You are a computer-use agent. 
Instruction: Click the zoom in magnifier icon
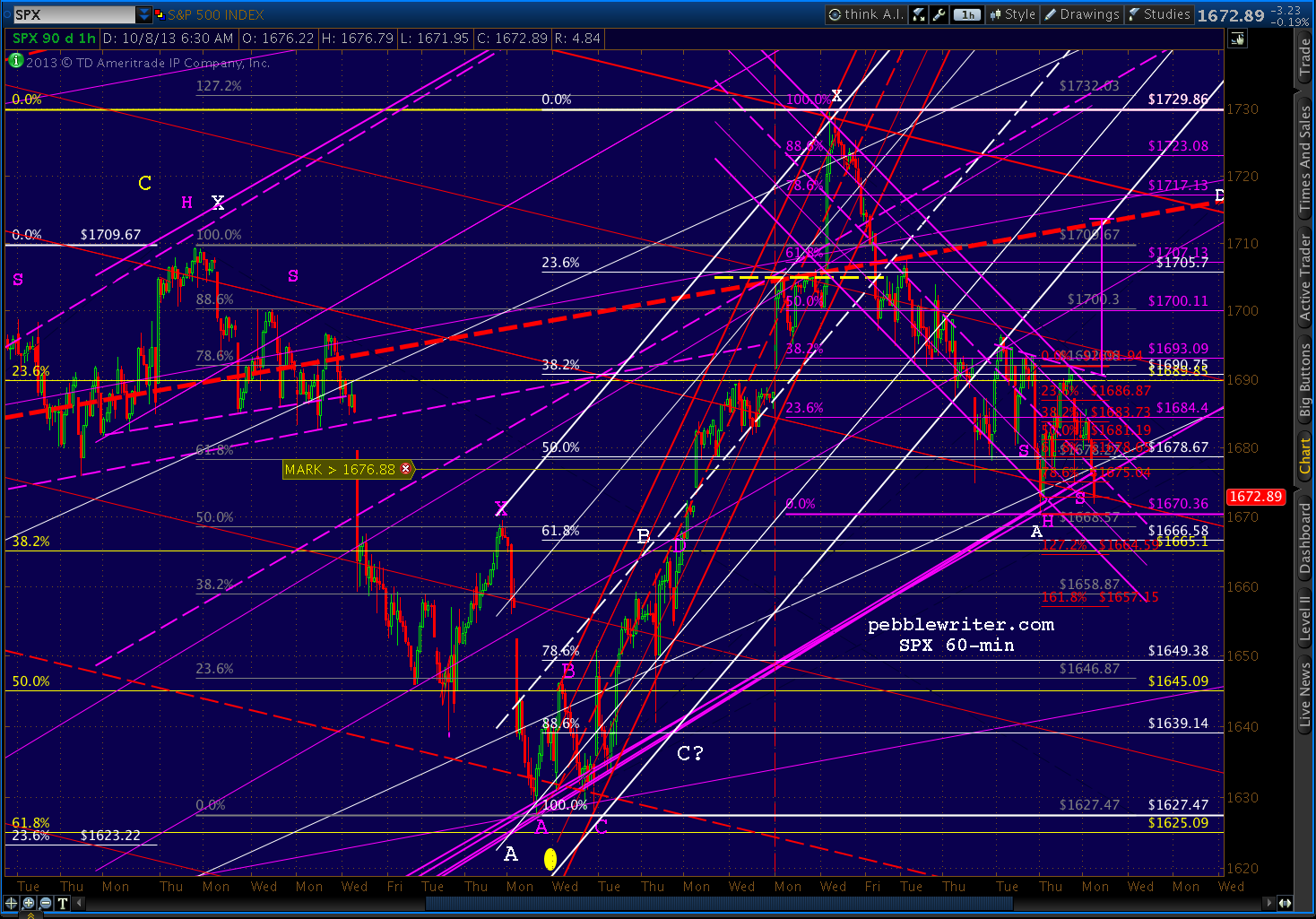(x=29, y=903)
